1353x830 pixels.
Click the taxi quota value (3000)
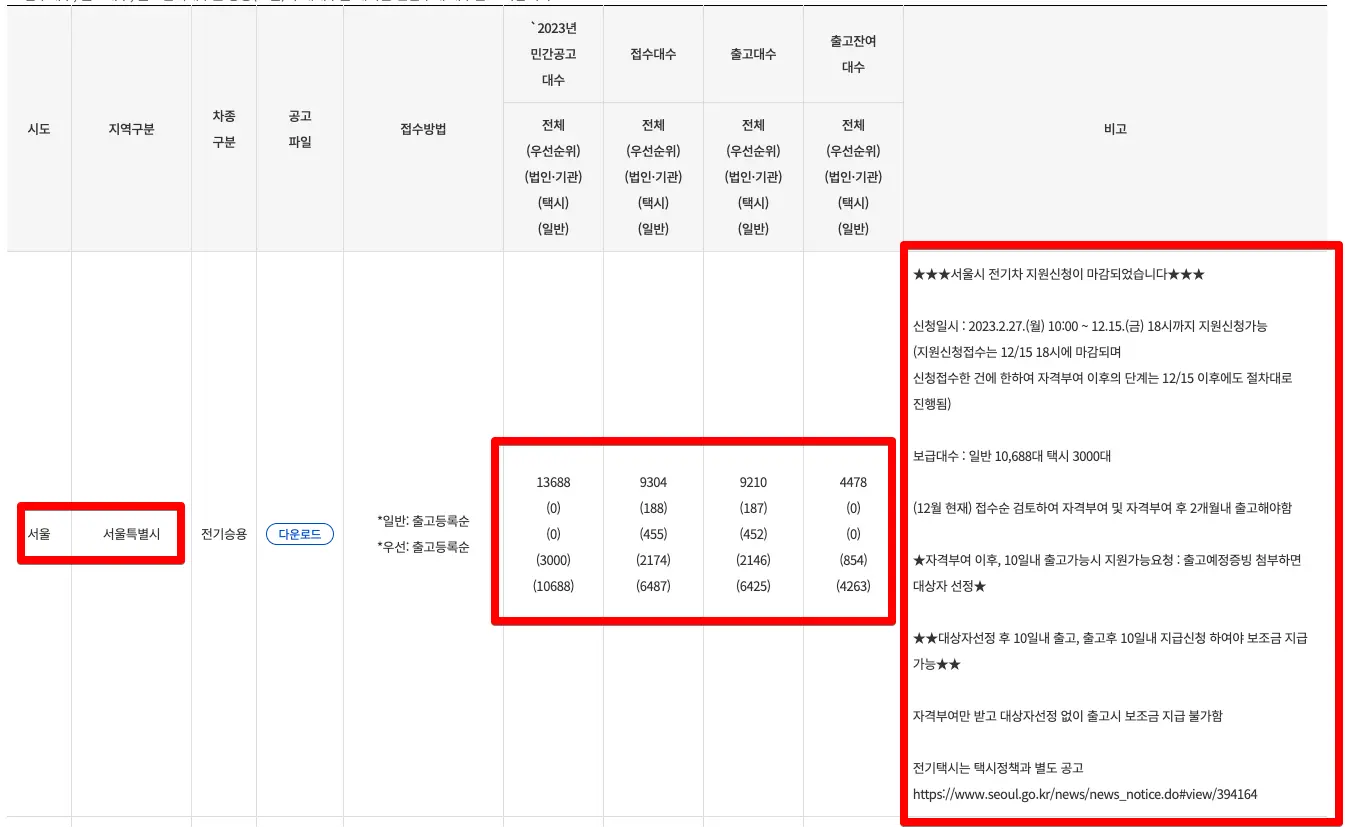(553, 560)
